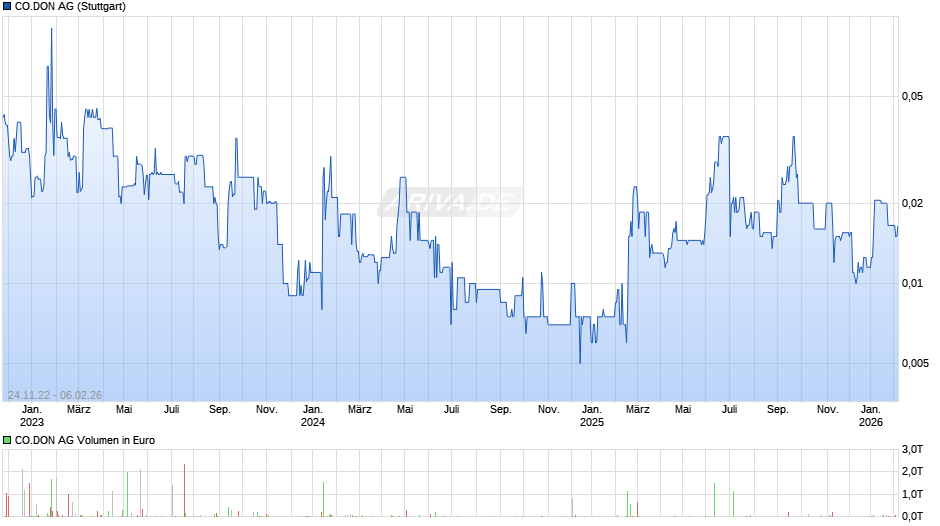Click the 0,05 price axis label
This screenshot has height=526, width=940.
coord(912,97)
